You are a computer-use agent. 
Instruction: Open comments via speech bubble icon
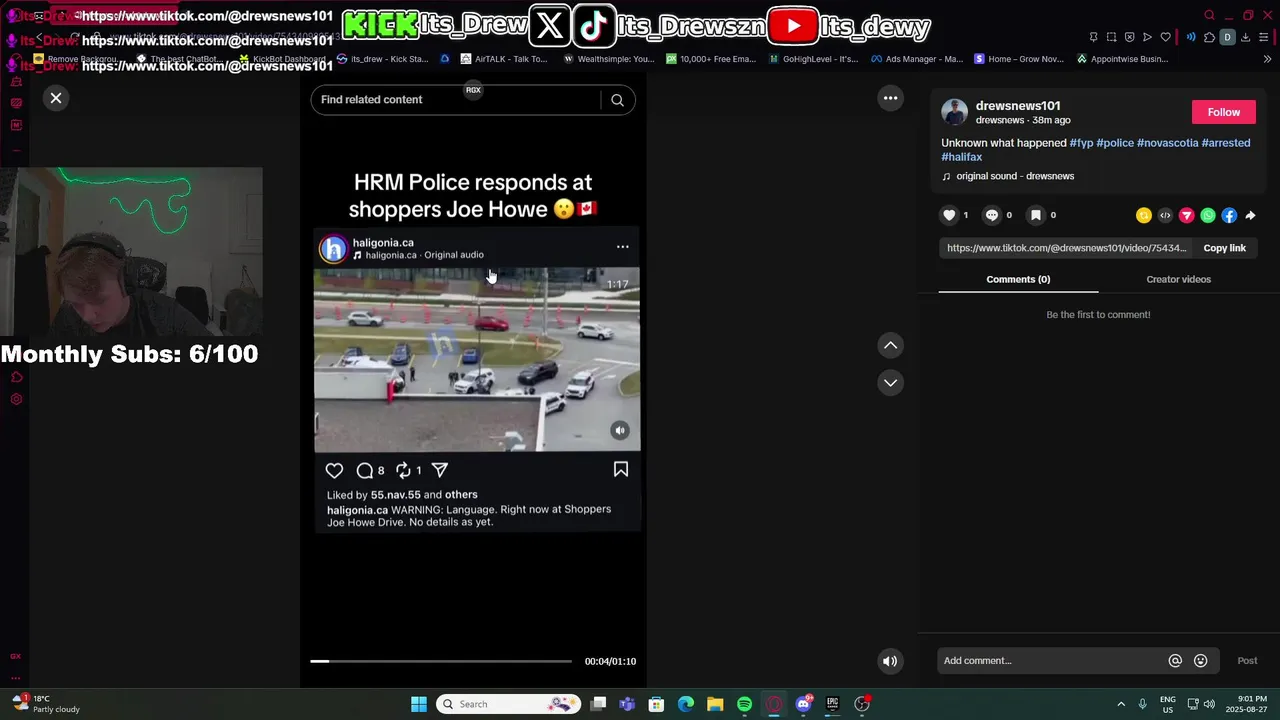(992, 215)
